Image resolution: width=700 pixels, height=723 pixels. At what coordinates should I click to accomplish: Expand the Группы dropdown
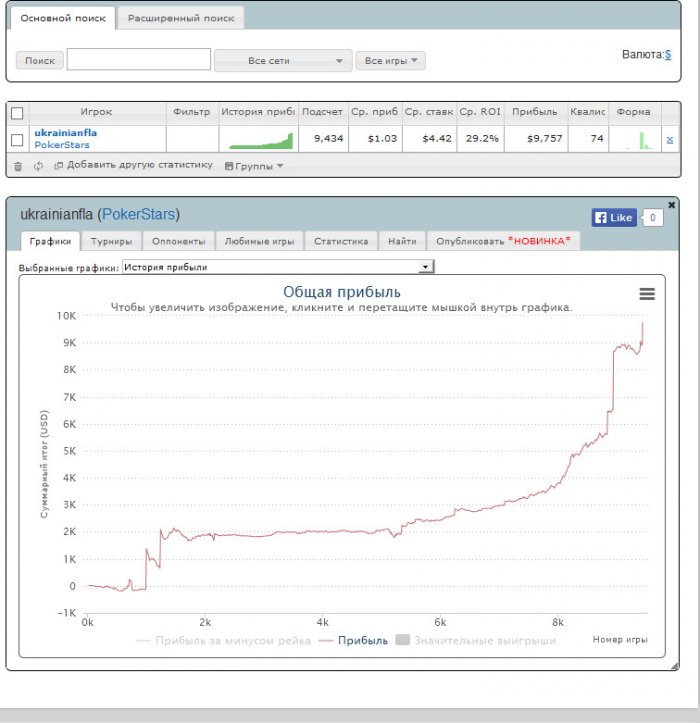click(254, 166)
